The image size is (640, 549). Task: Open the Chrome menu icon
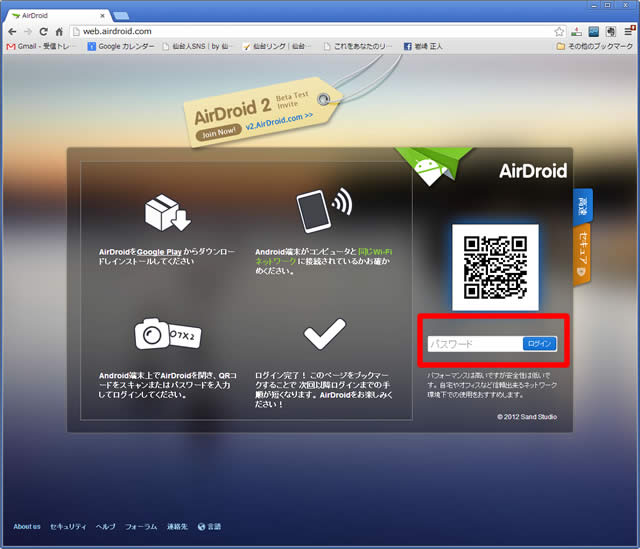point(629,31)
